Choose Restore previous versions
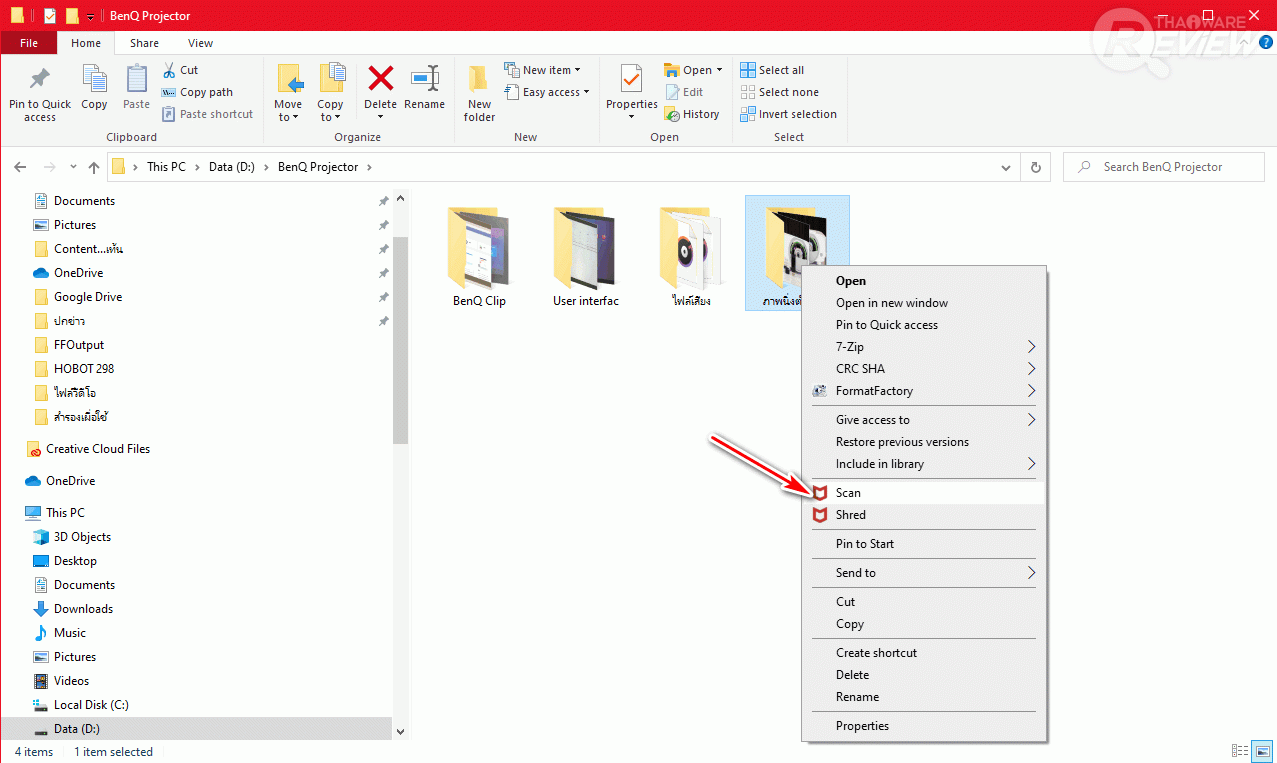Screen dimensions: 1277x763 pos(924,442)
